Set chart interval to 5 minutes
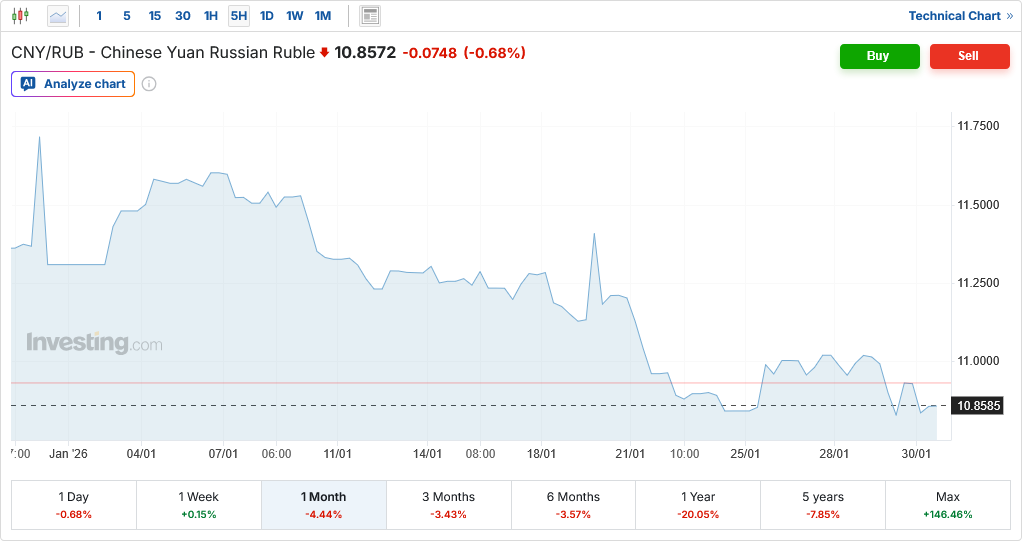 [x=126, y=16]
